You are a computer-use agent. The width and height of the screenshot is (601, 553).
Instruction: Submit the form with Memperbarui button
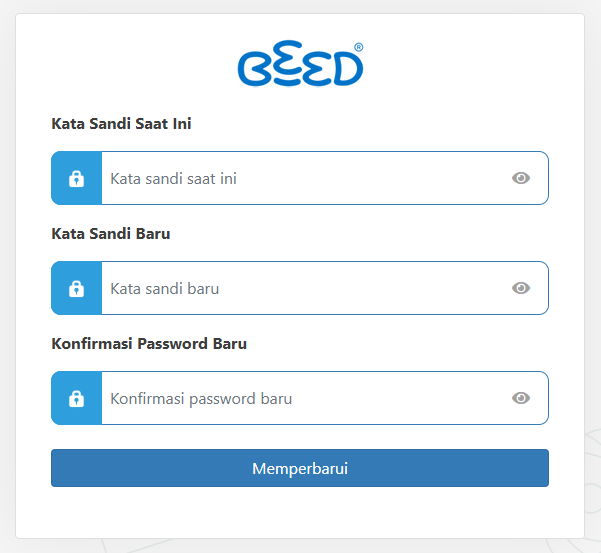(300, 468)
